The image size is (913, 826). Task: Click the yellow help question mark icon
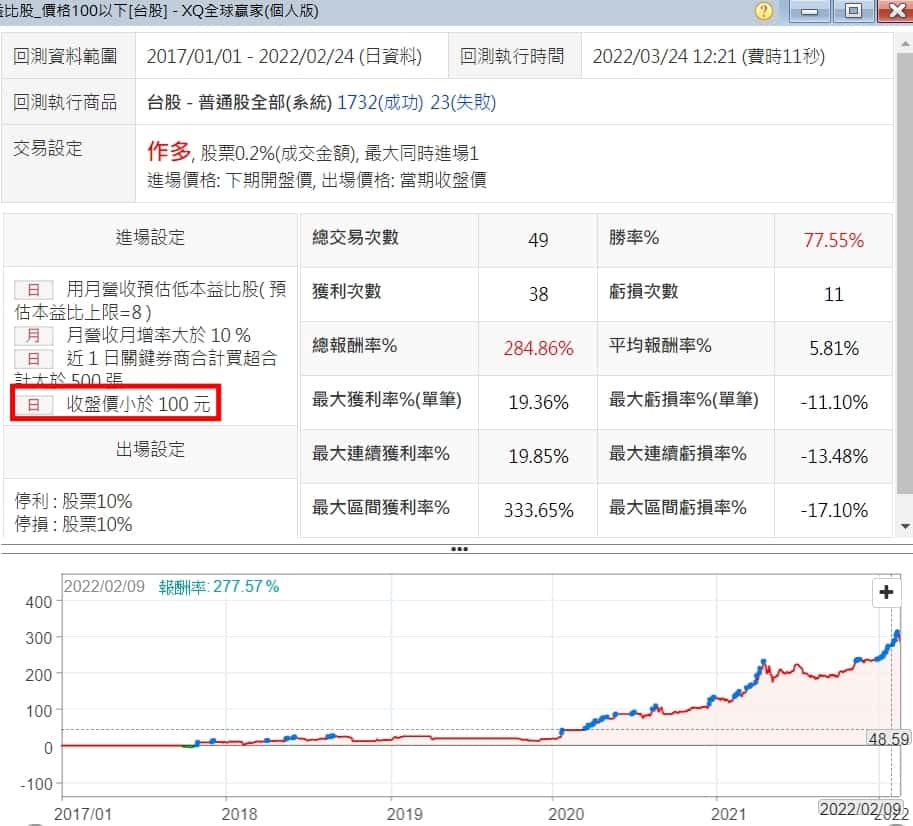765,11
